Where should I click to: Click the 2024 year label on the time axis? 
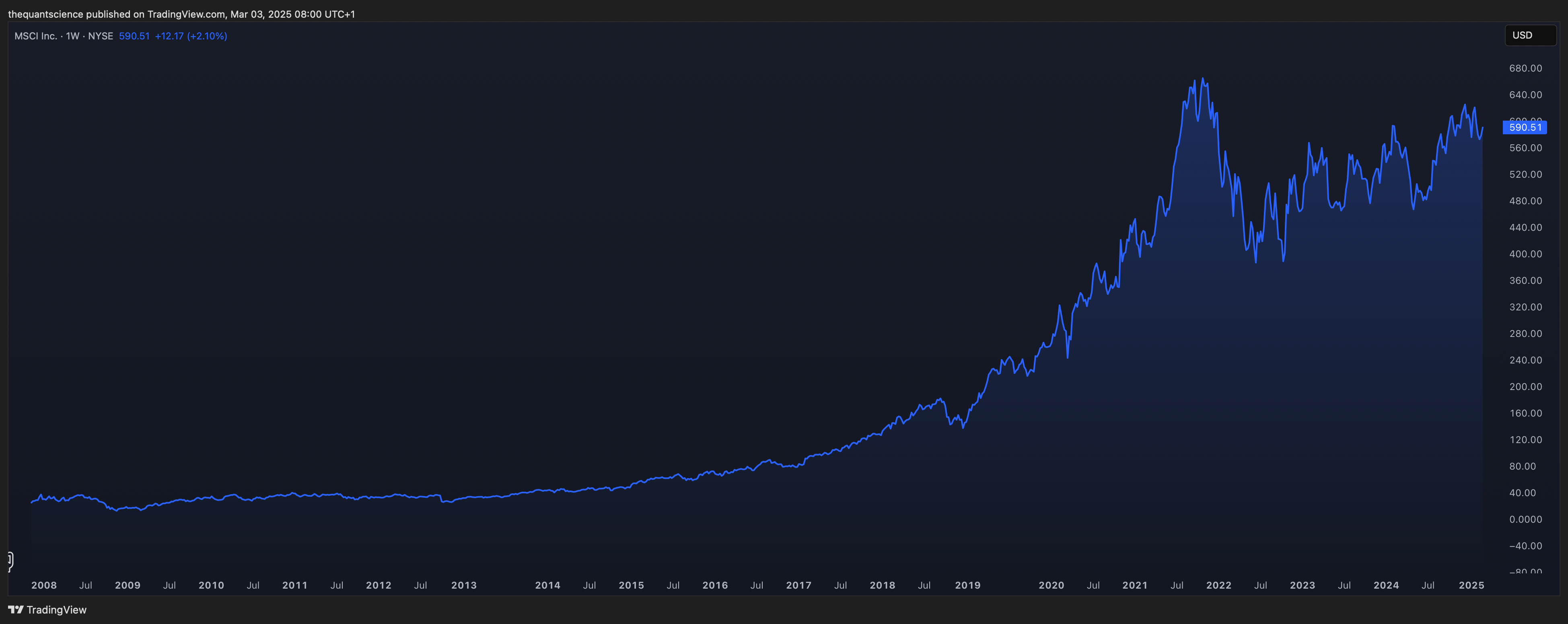[x=1386, y=585]
